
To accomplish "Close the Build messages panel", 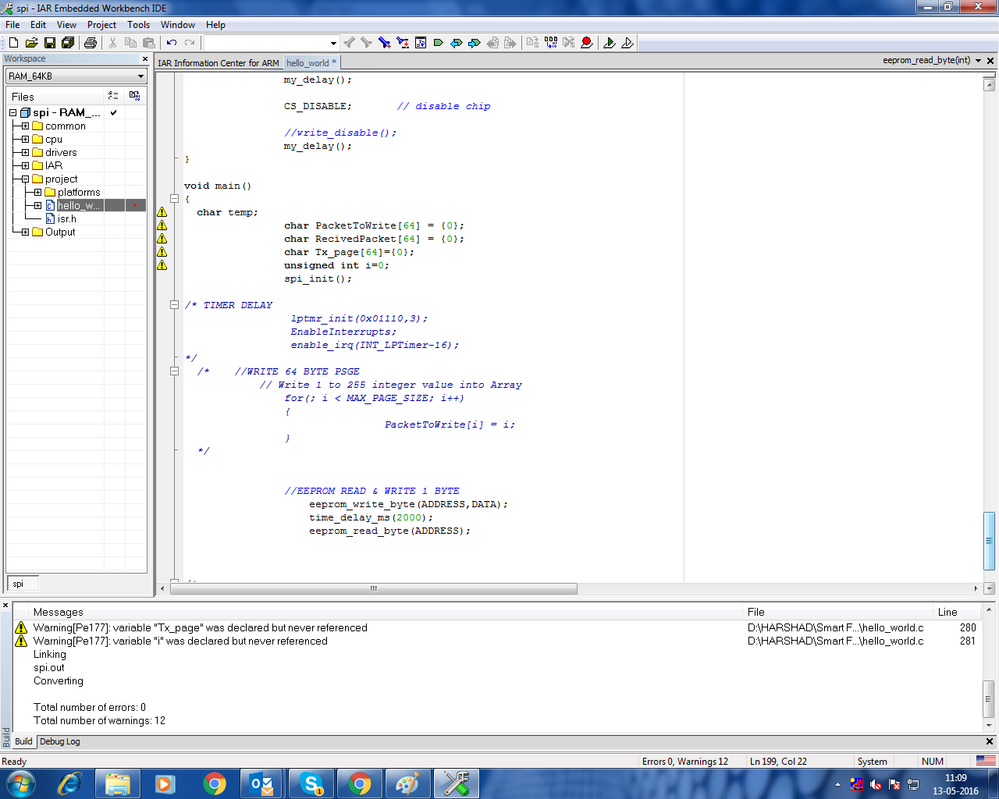I will pos(5,605).
